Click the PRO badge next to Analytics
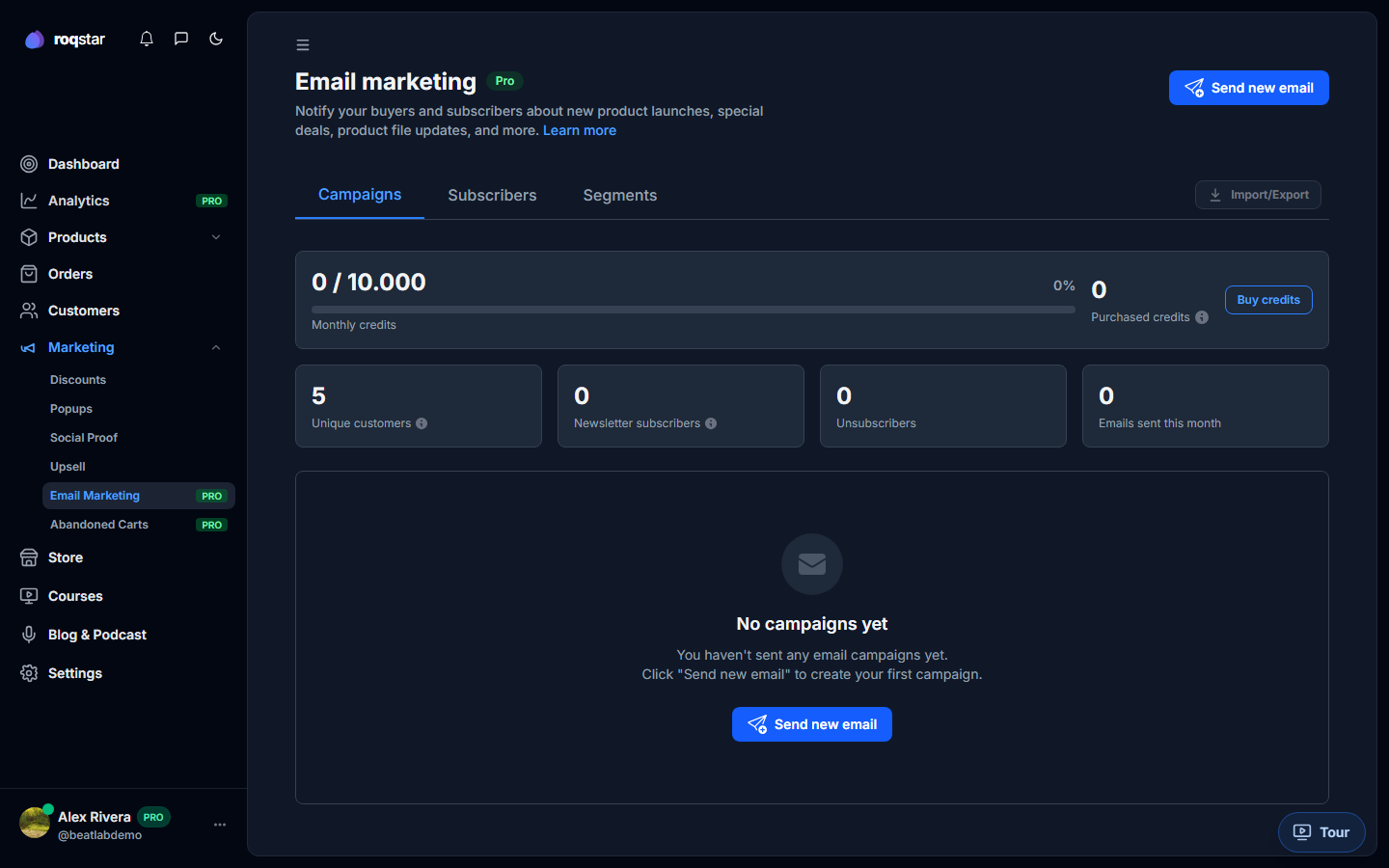This screenshot has height=868, width=1389. coord(212,201)
